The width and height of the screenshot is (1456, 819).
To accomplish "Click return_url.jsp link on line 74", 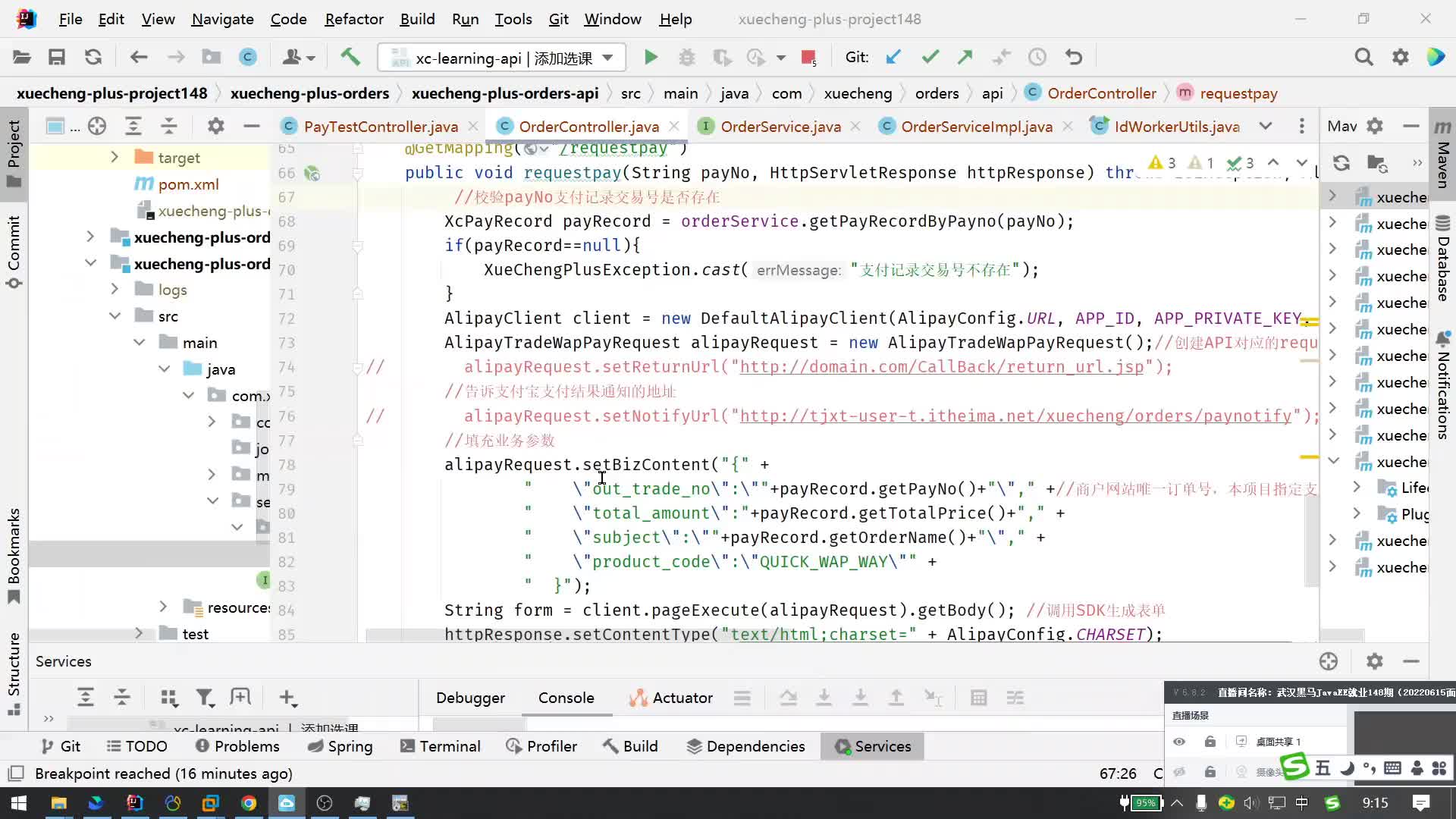I will (941, 367).
